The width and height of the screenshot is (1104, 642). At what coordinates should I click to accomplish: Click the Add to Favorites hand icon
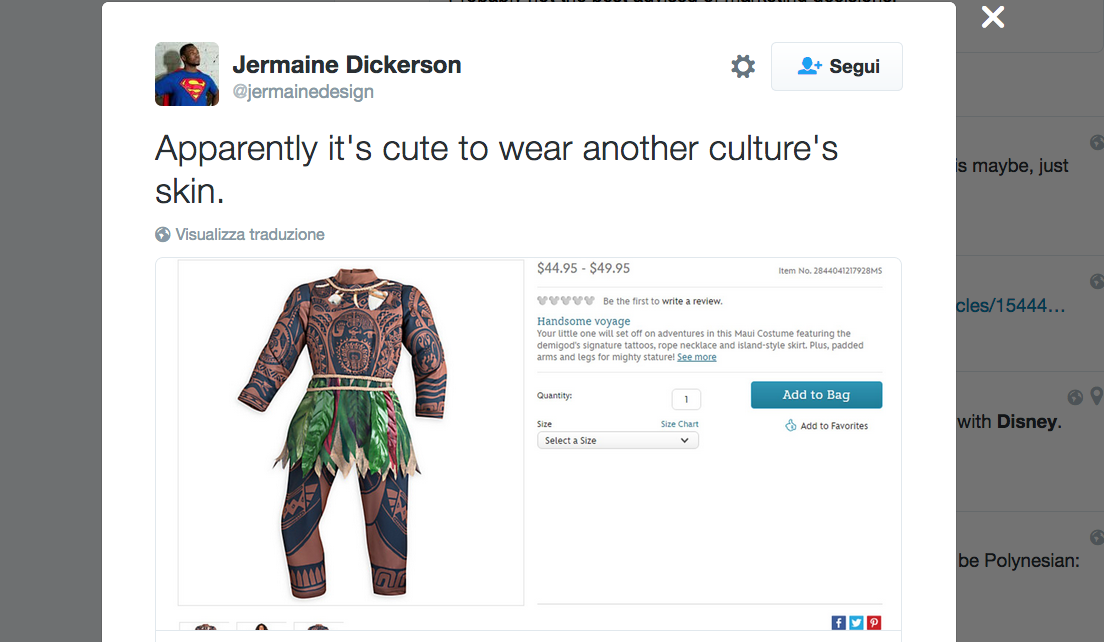click(791, 425)
